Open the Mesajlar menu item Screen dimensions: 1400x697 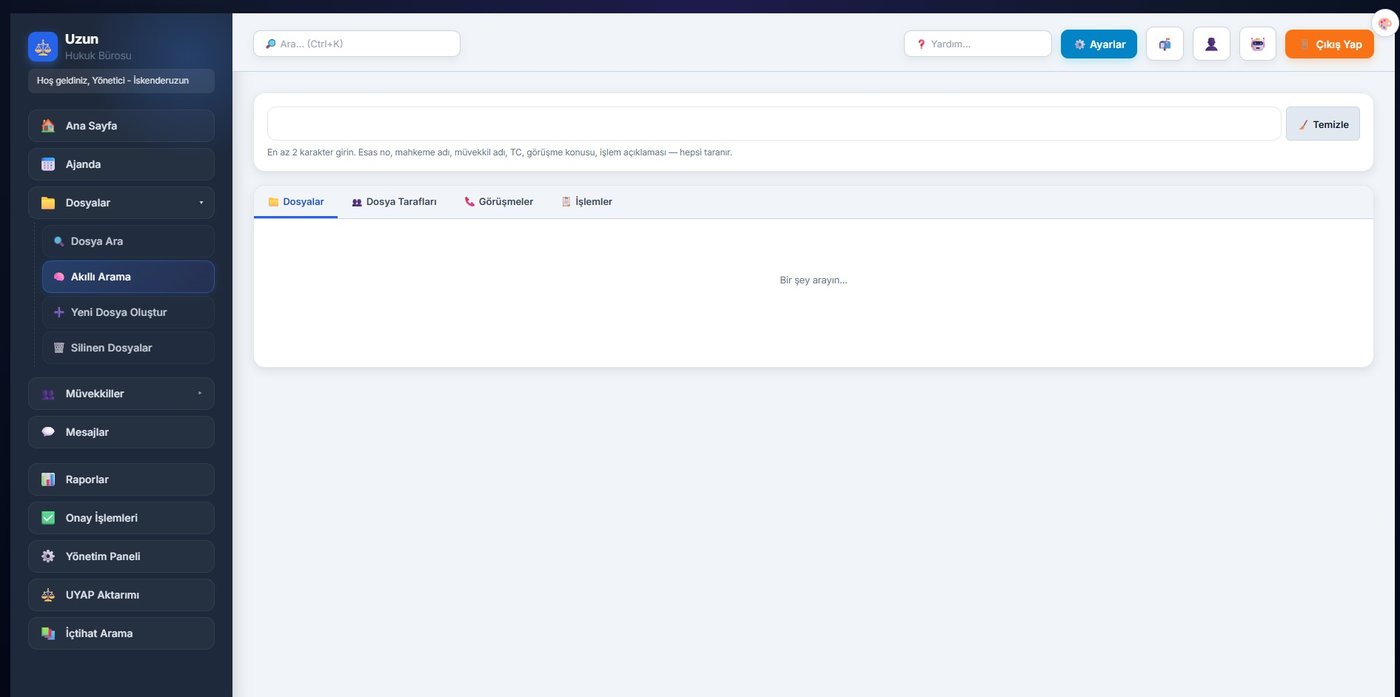[x=121, y=432]
